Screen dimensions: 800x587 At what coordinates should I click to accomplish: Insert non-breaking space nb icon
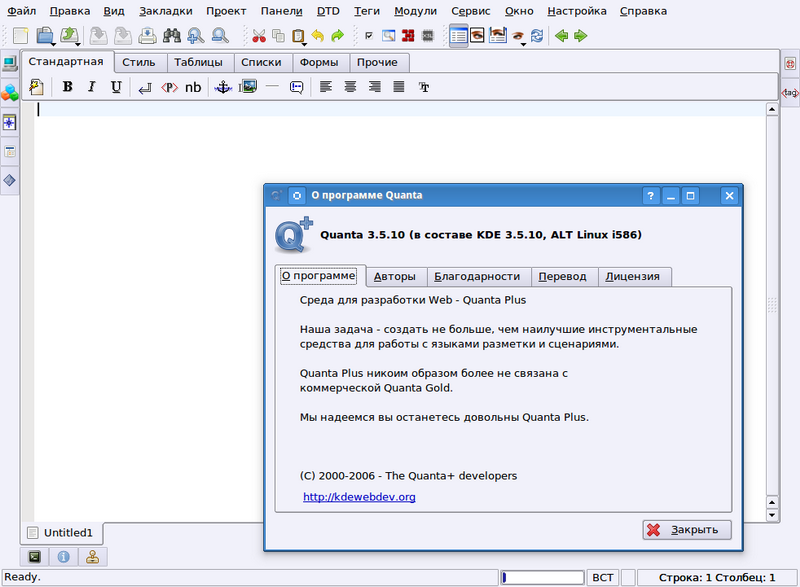pyautogui.click(x=193, y=88)
